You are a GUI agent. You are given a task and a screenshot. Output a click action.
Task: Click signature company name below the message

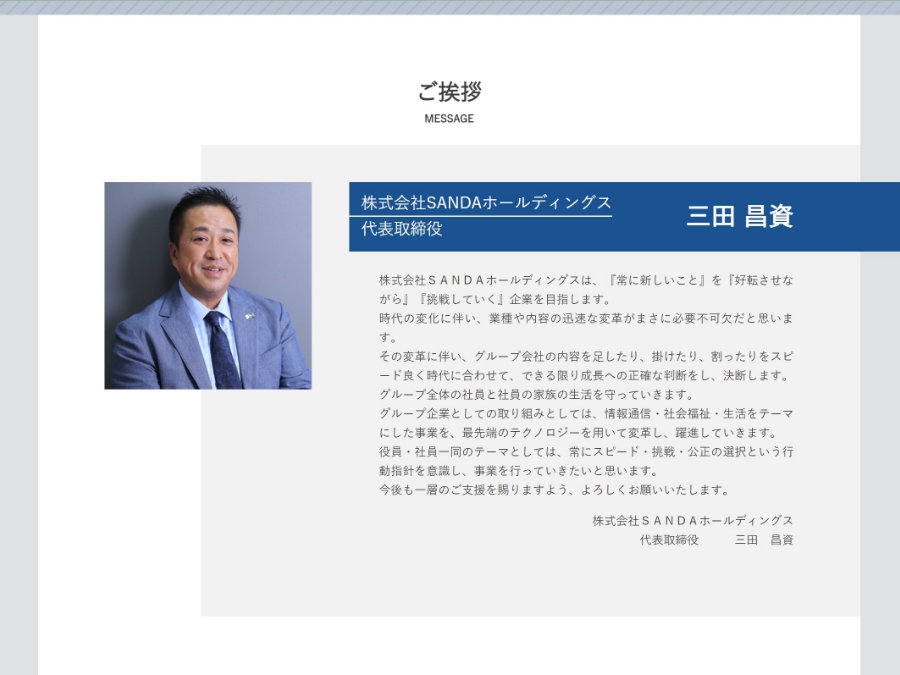(x=693, y=521)
